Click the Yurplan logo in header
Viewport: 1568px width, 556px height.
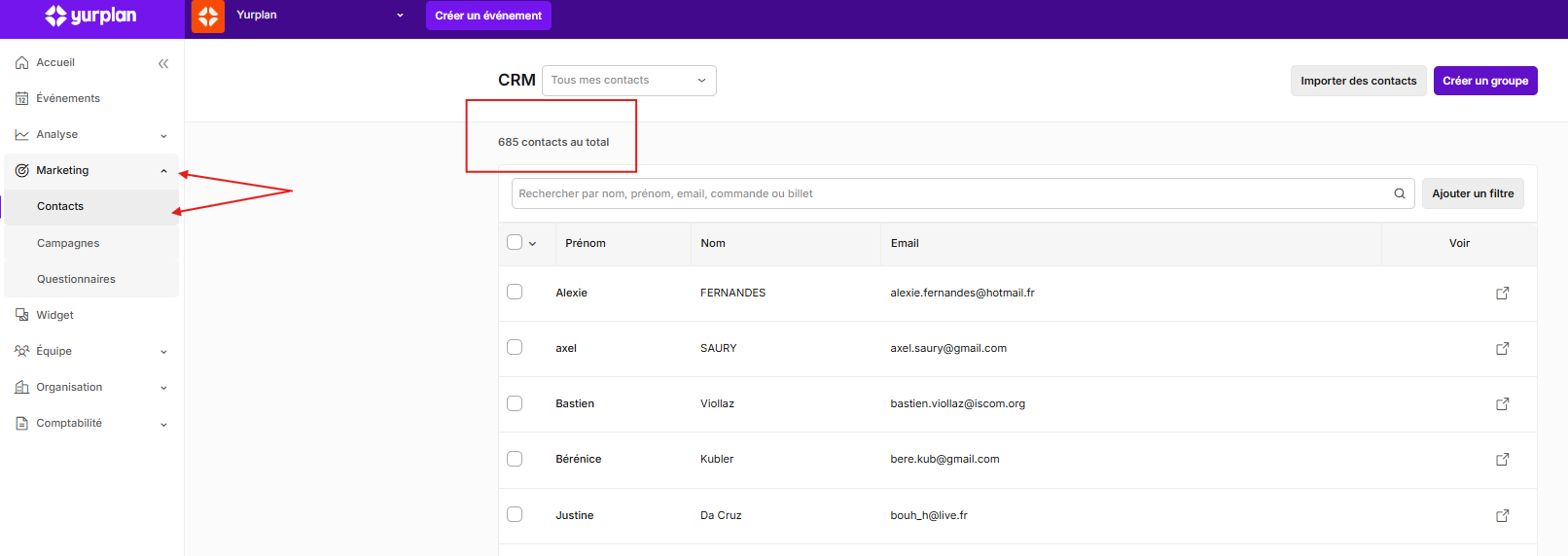90,16
